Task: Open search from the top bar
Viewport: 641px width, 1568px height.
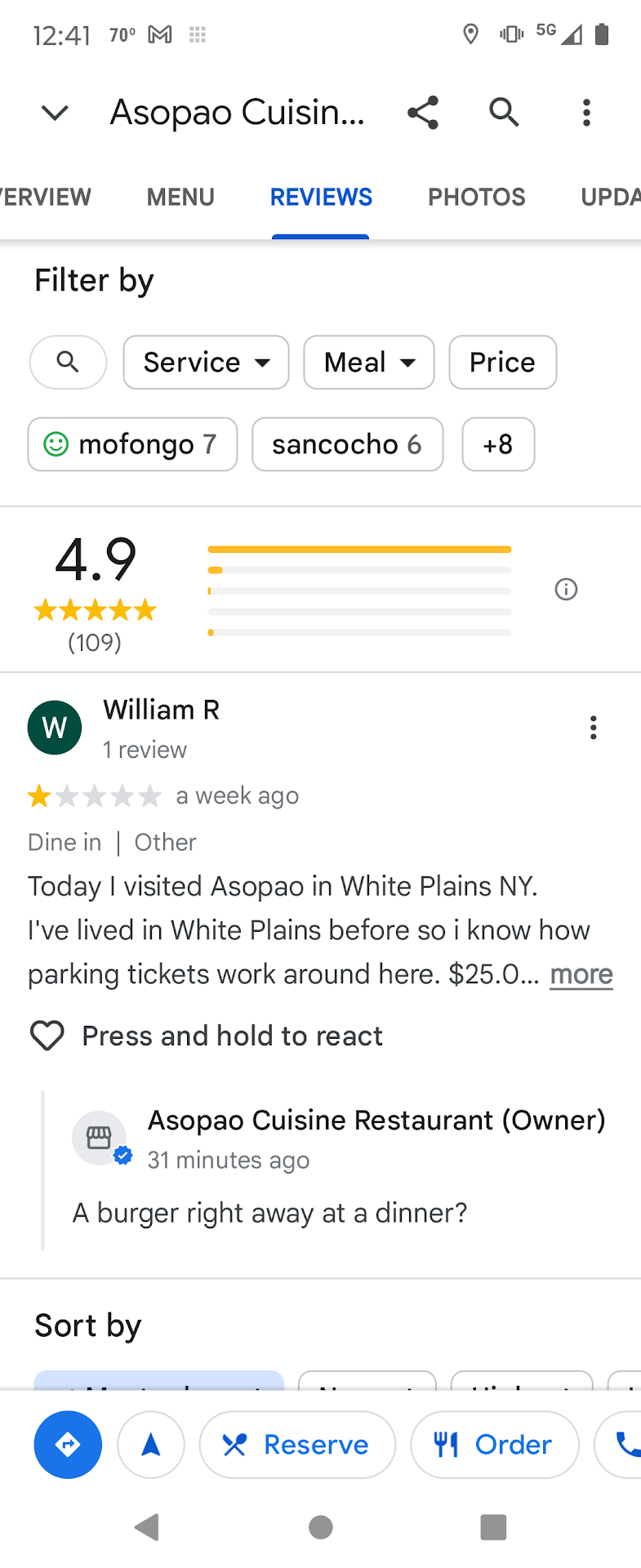Action: [x=504, y=113]
